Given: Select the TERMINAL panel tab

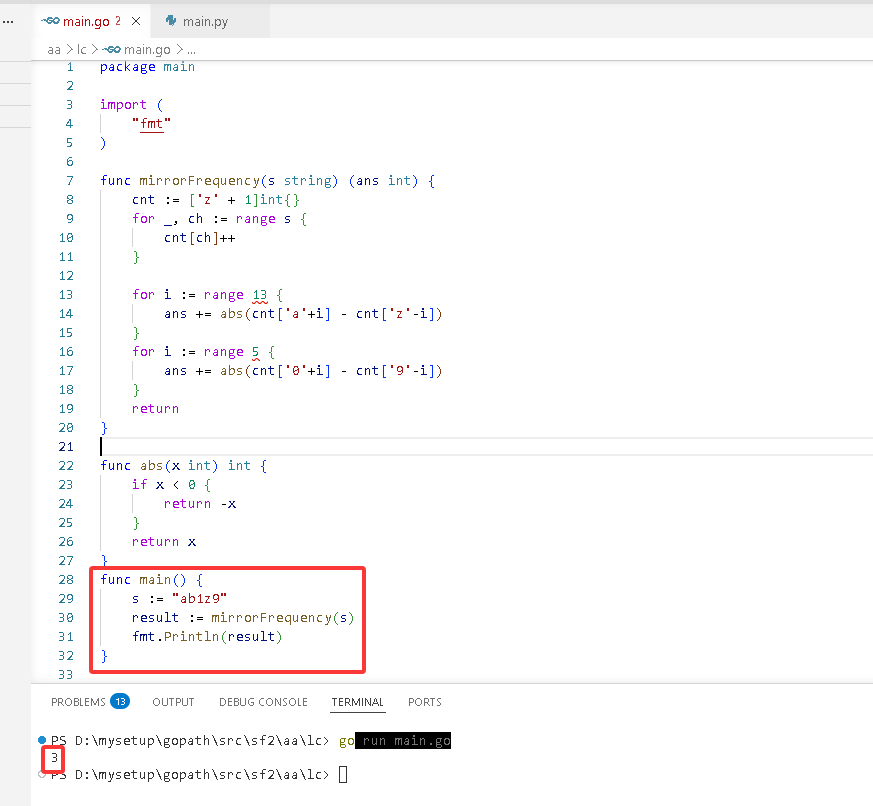Looking at the screenshot, I should tap(357, 702).
